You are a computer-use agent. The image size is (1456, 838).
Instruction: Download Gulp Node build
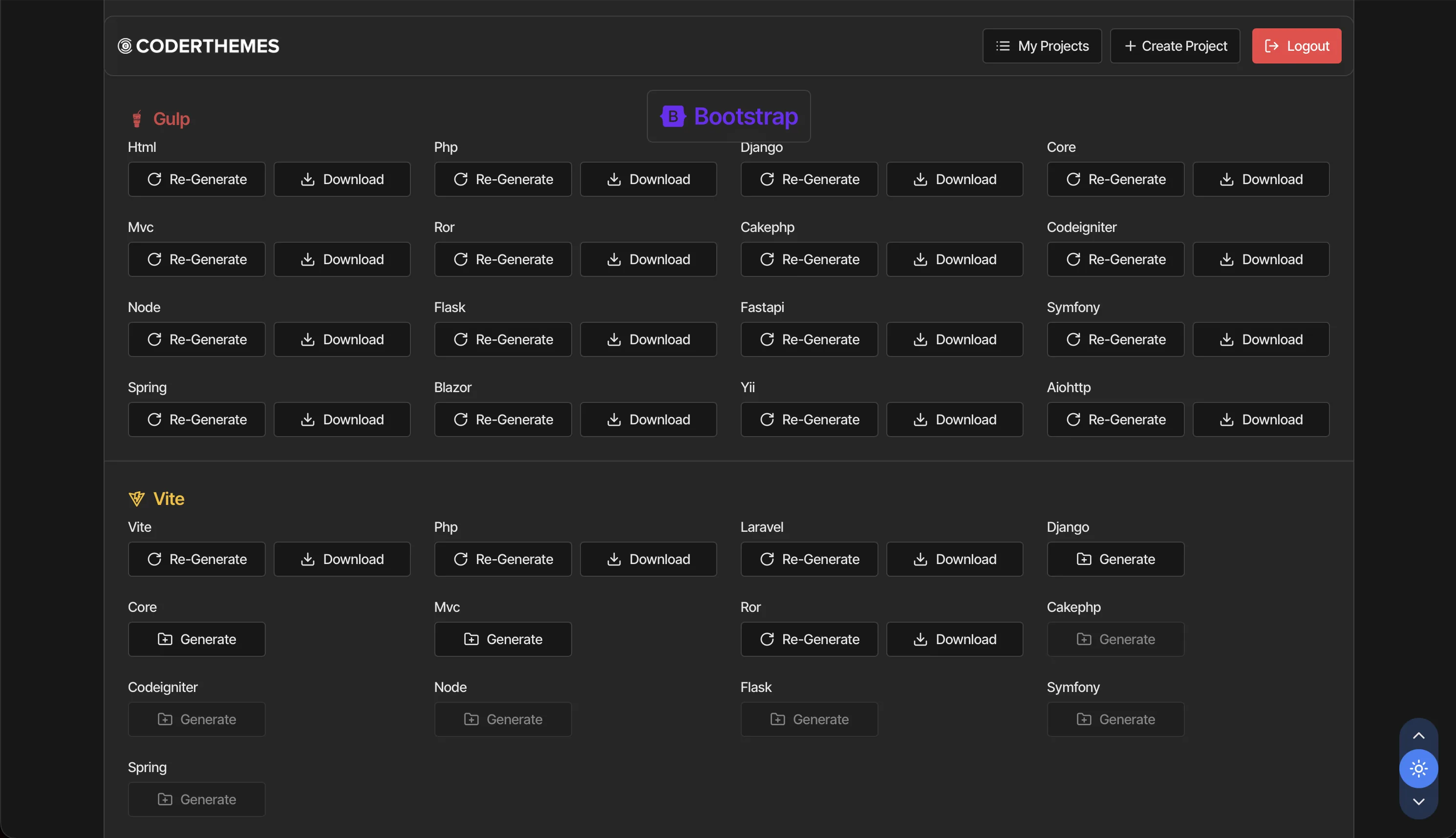point(342,339)
